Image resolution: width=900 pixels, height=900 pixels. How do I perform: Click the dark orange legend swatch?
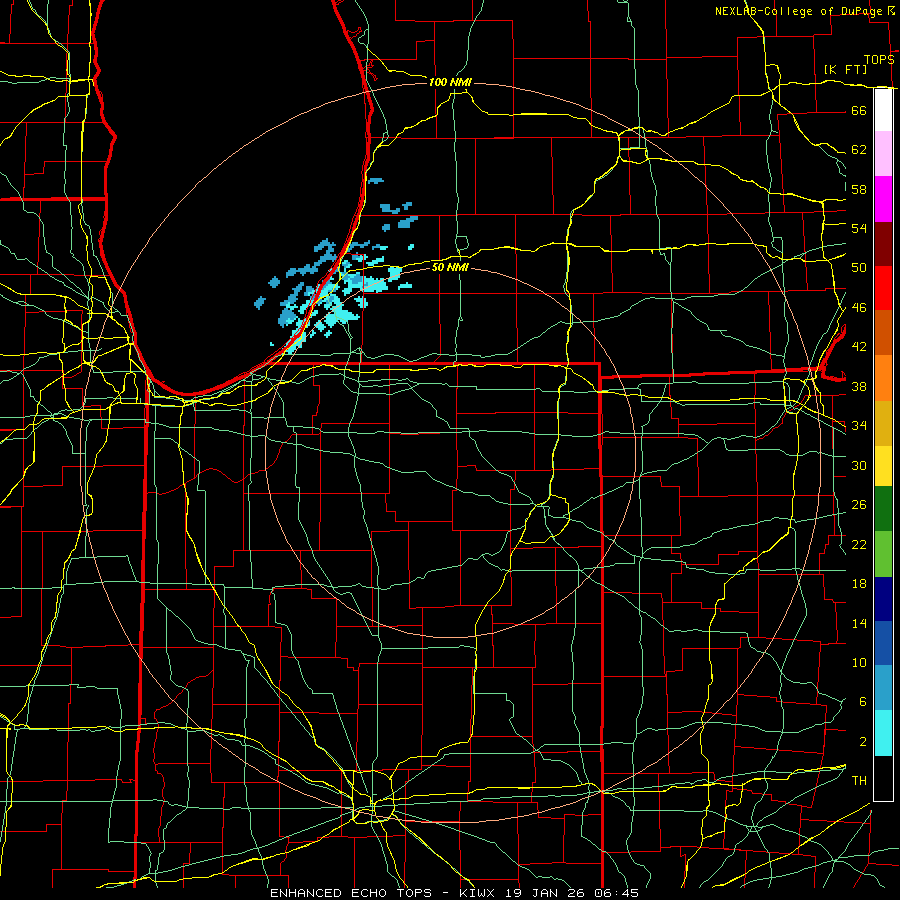click(x=883, y=332)
